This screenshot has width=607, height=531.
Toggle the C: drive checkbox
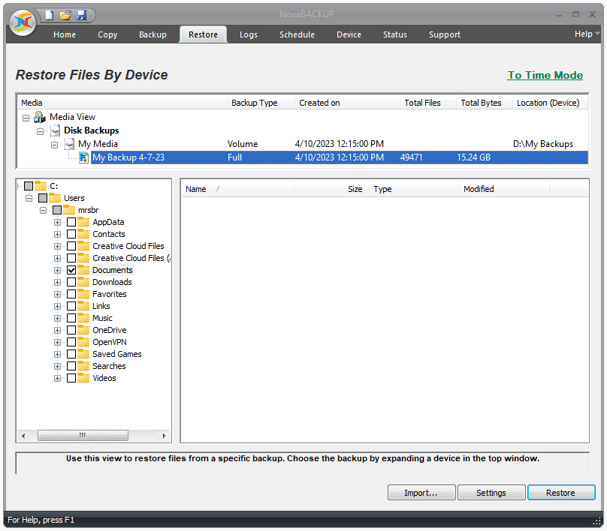point(28,186)
